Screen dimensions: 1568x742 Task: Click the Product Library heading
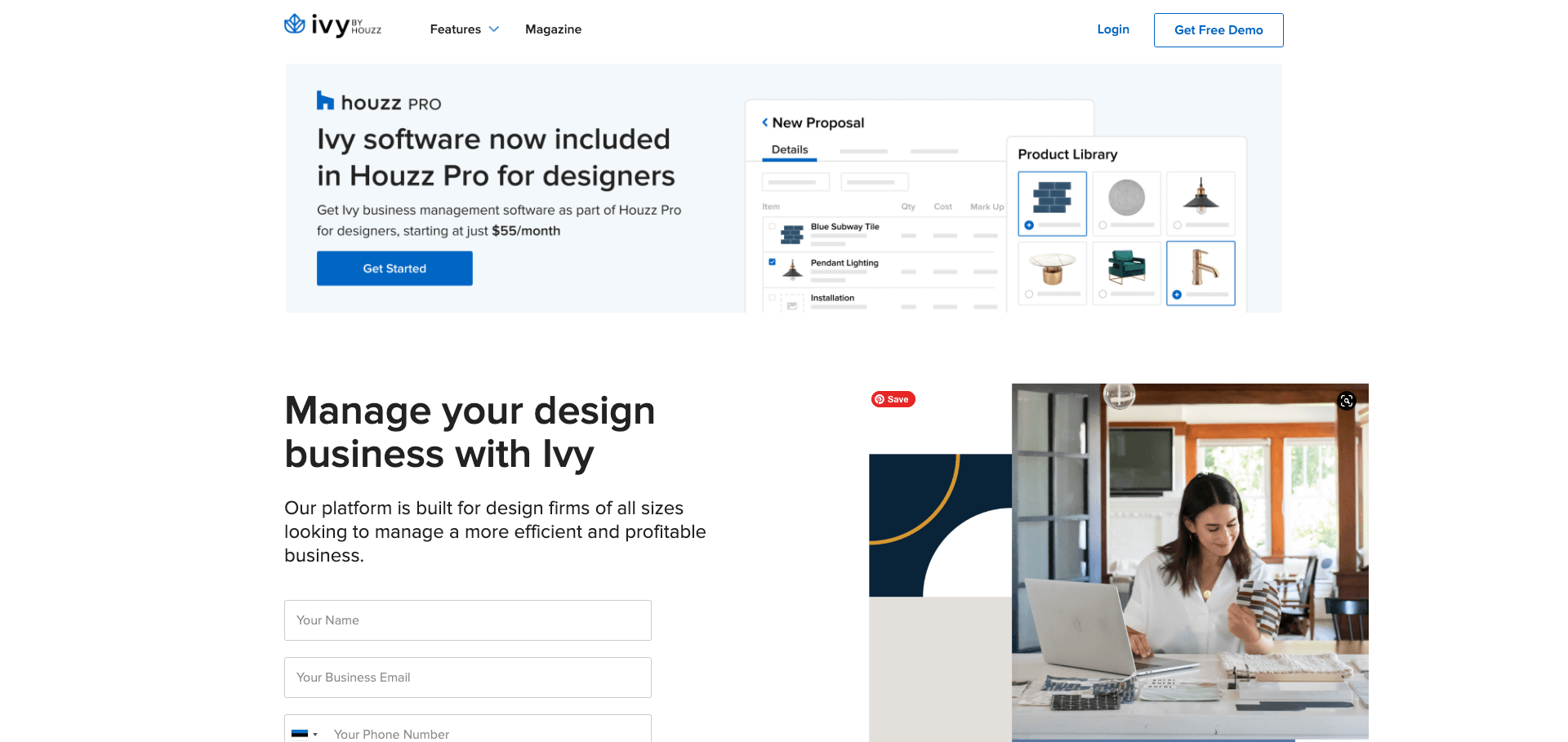click(1067, 154)
